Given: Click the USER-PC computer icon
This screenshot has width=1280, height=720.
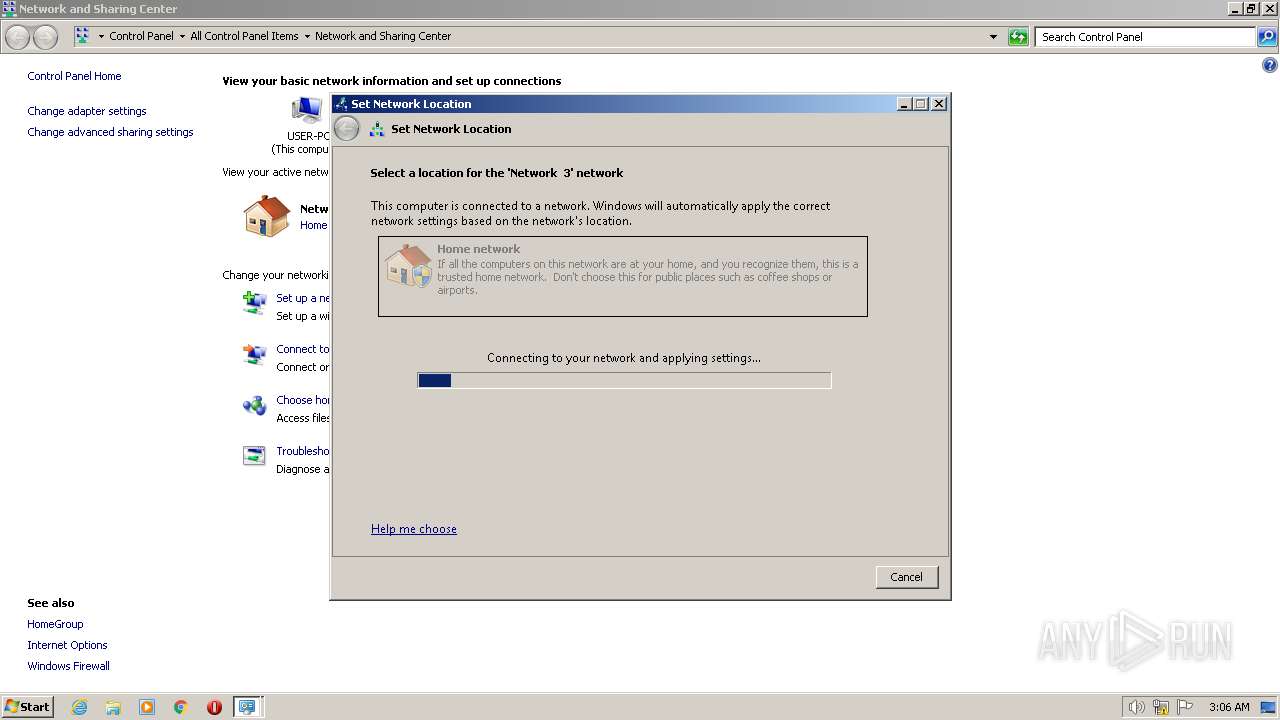Looking at the screenshot, I should tap(306, 111).
